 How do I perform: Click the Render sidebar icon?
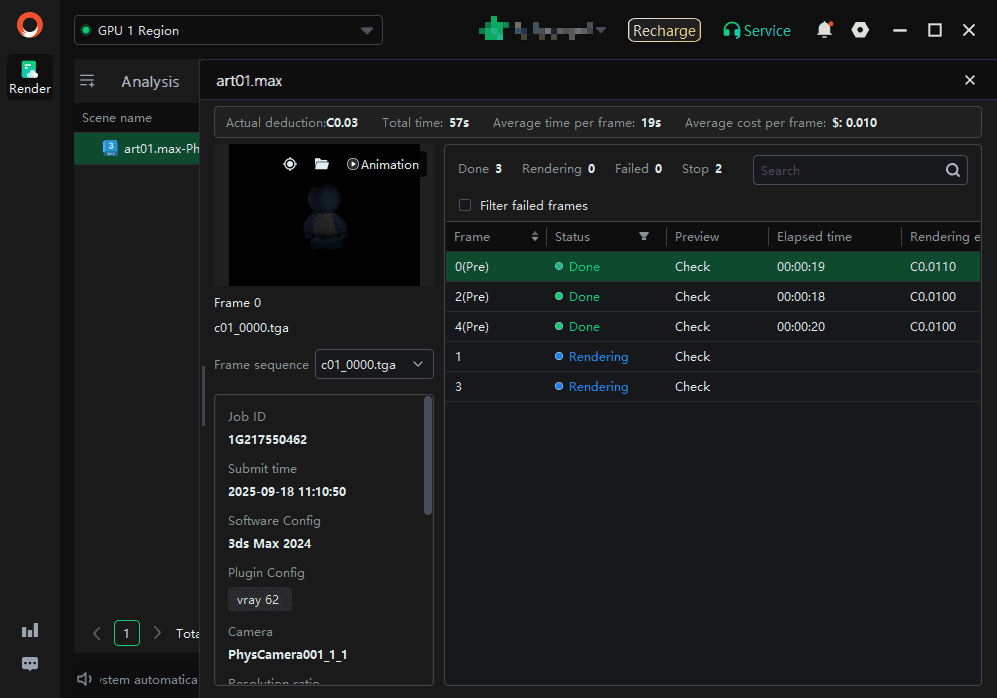tap(30, 77)
